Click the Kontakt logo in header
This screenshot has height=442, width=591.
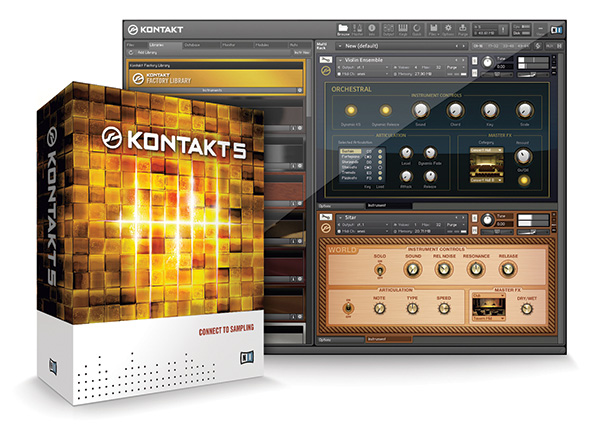point(155,29)
